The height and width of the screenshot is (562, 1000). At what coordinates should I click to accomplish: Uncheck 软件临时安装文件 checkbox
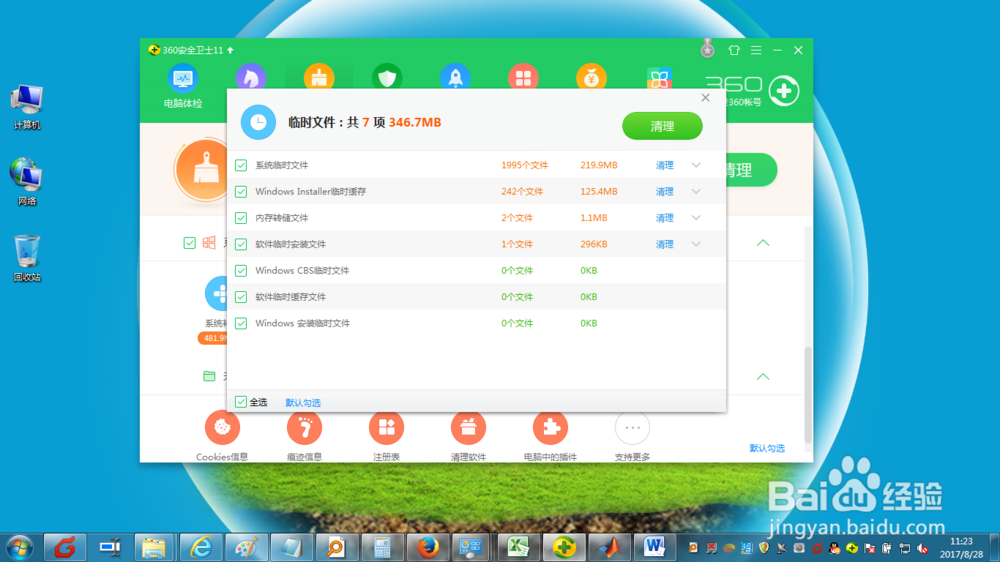click(x=241, y=244)
